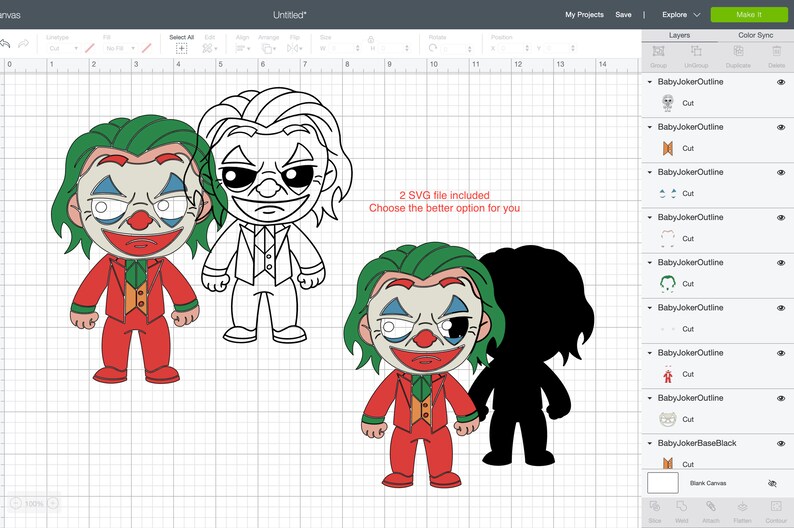Click the Blank Canvas white swatch
The width and height of the screenshot is (794, 528).
pyautogui.click(x=662, y=483)
